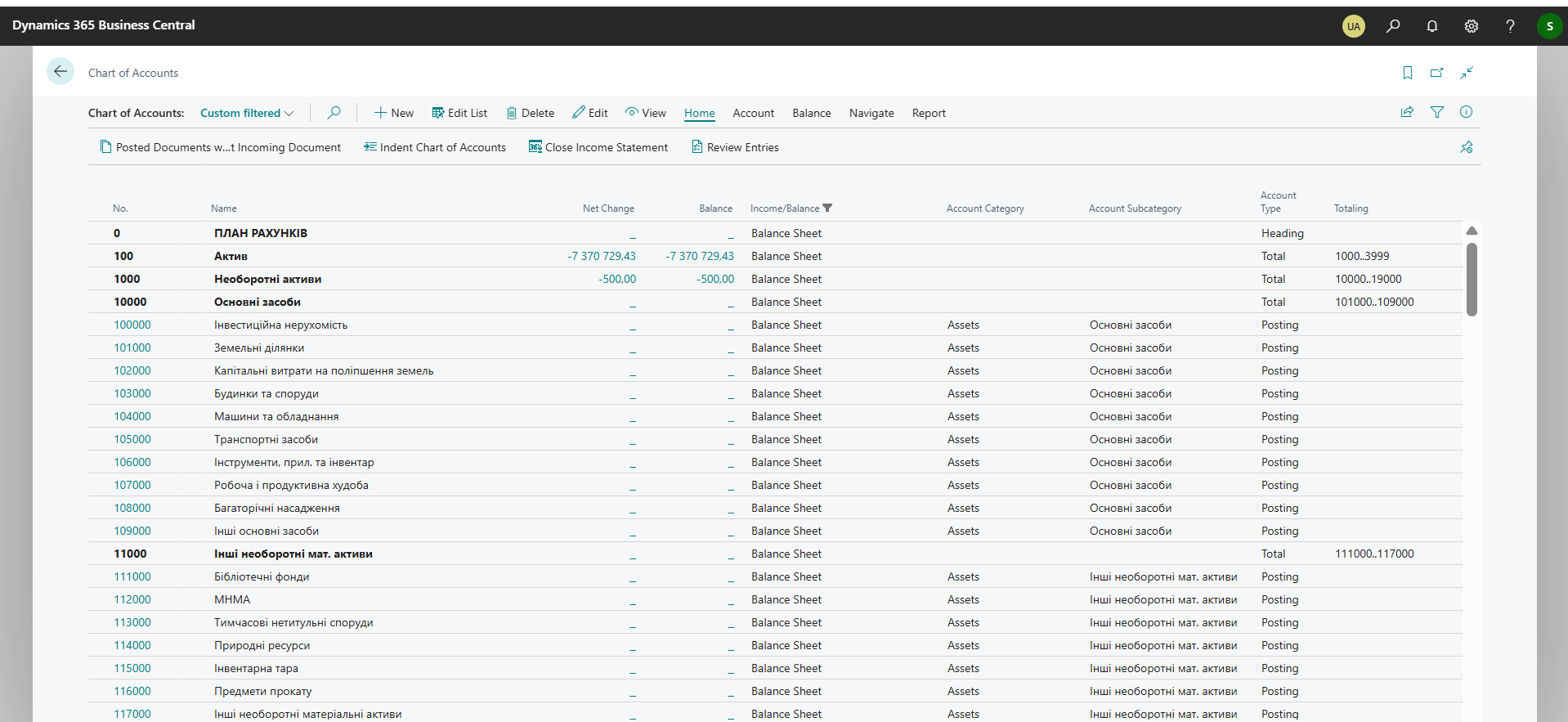Expand the Custom filtered view dropdown
The width and height of the screenshot is (1568, 722).
(x=247, y=114)
